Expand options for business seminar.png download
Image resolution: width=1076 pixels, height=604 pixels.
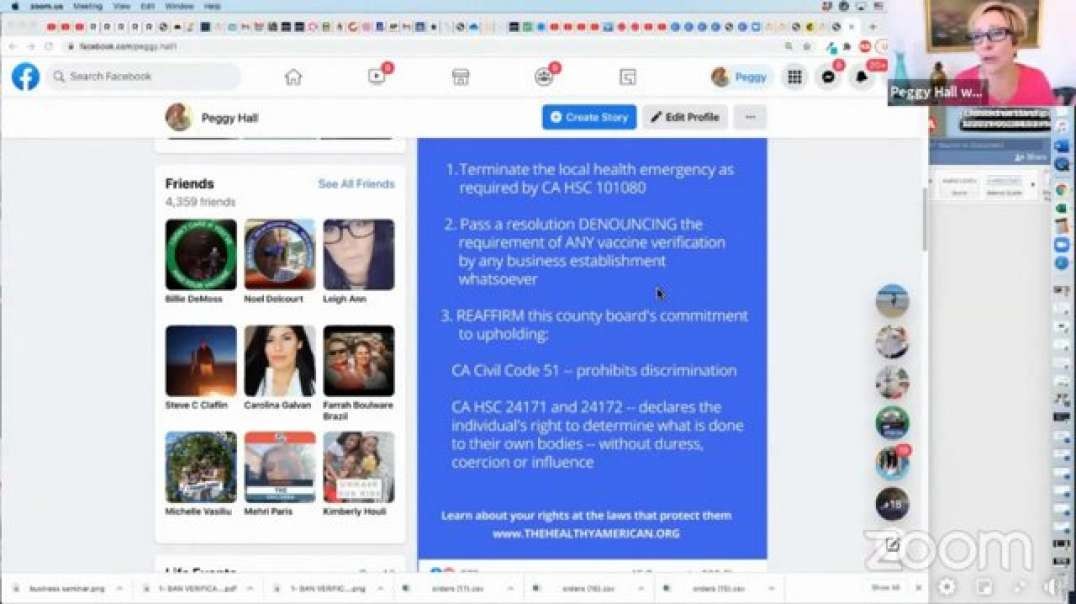tap(119, 589)
